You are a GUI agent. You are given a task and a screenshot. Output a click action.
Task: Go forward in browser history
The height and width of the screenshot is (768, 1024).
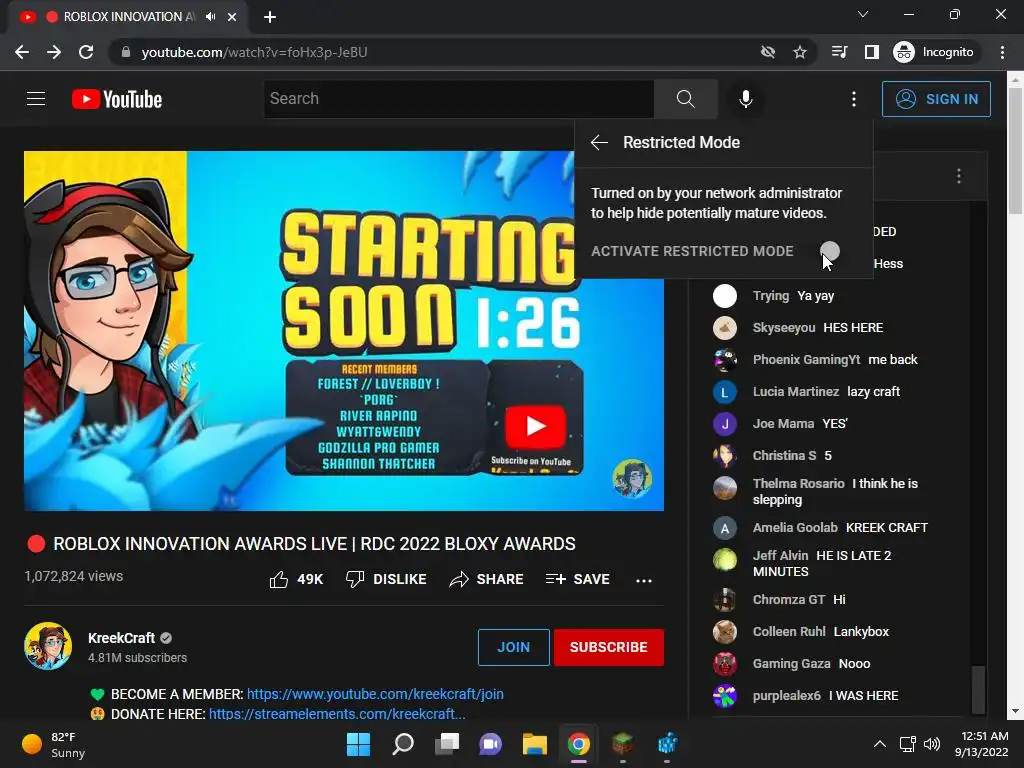pos(54,52)
